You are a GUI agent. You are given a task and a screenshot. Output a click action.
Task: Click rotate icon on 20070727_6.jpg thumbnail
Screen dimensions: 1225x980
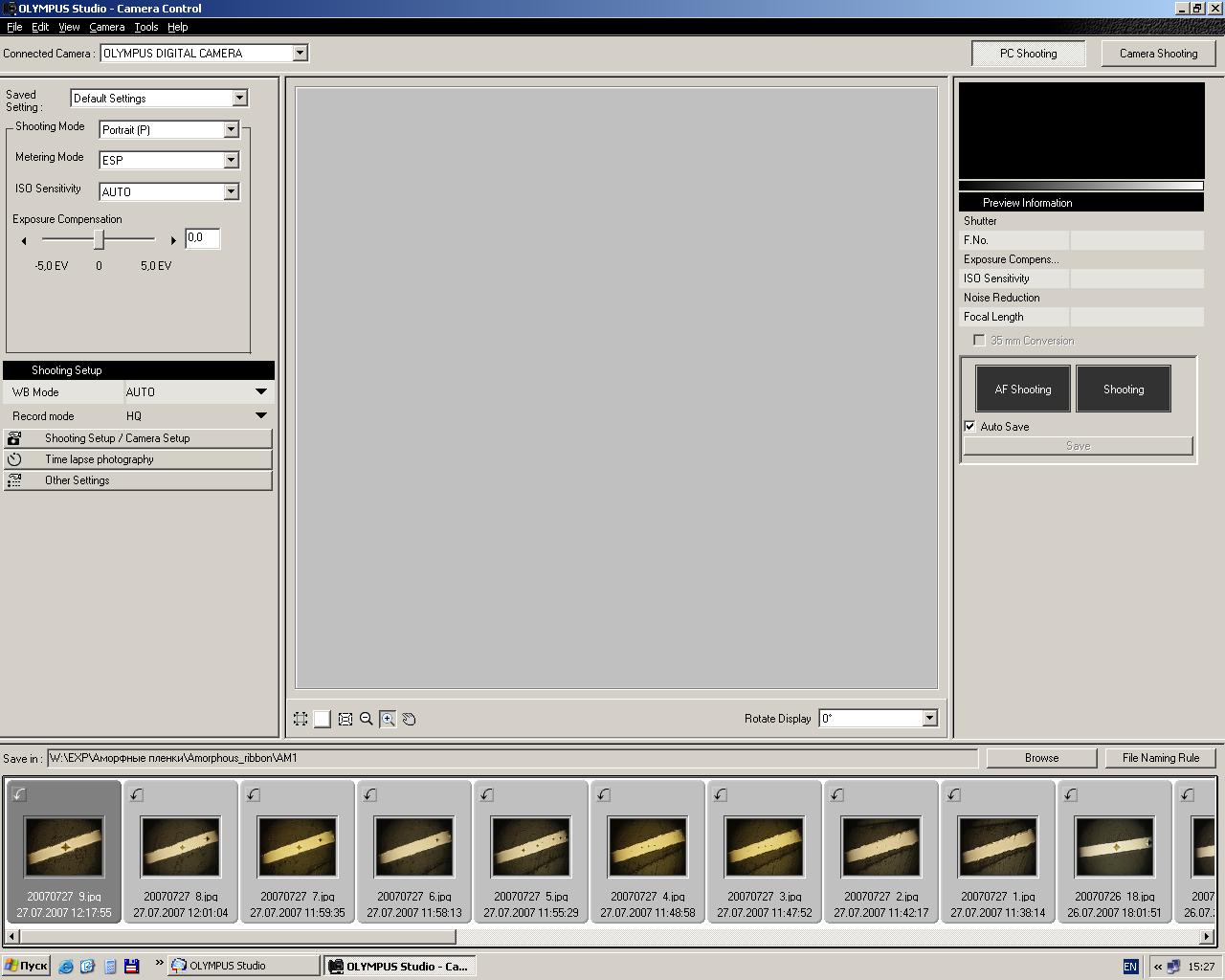369,794
